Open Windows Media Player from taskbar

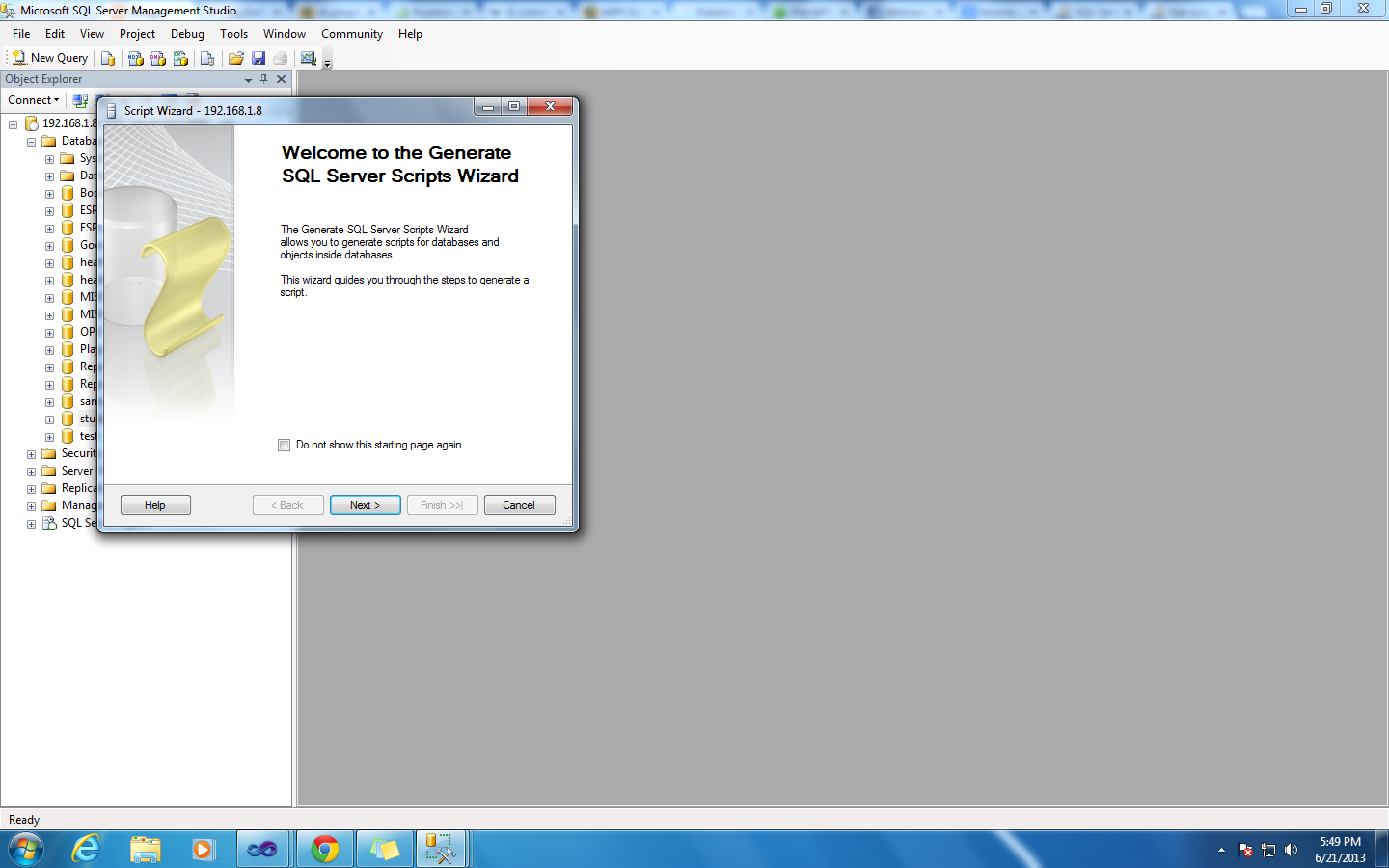point(204,850)
